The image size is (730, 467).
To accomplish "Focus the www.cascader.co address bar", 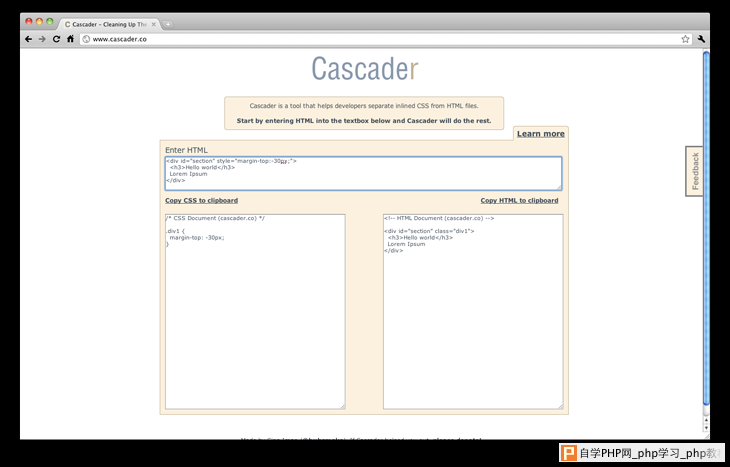I will [386, 39].
